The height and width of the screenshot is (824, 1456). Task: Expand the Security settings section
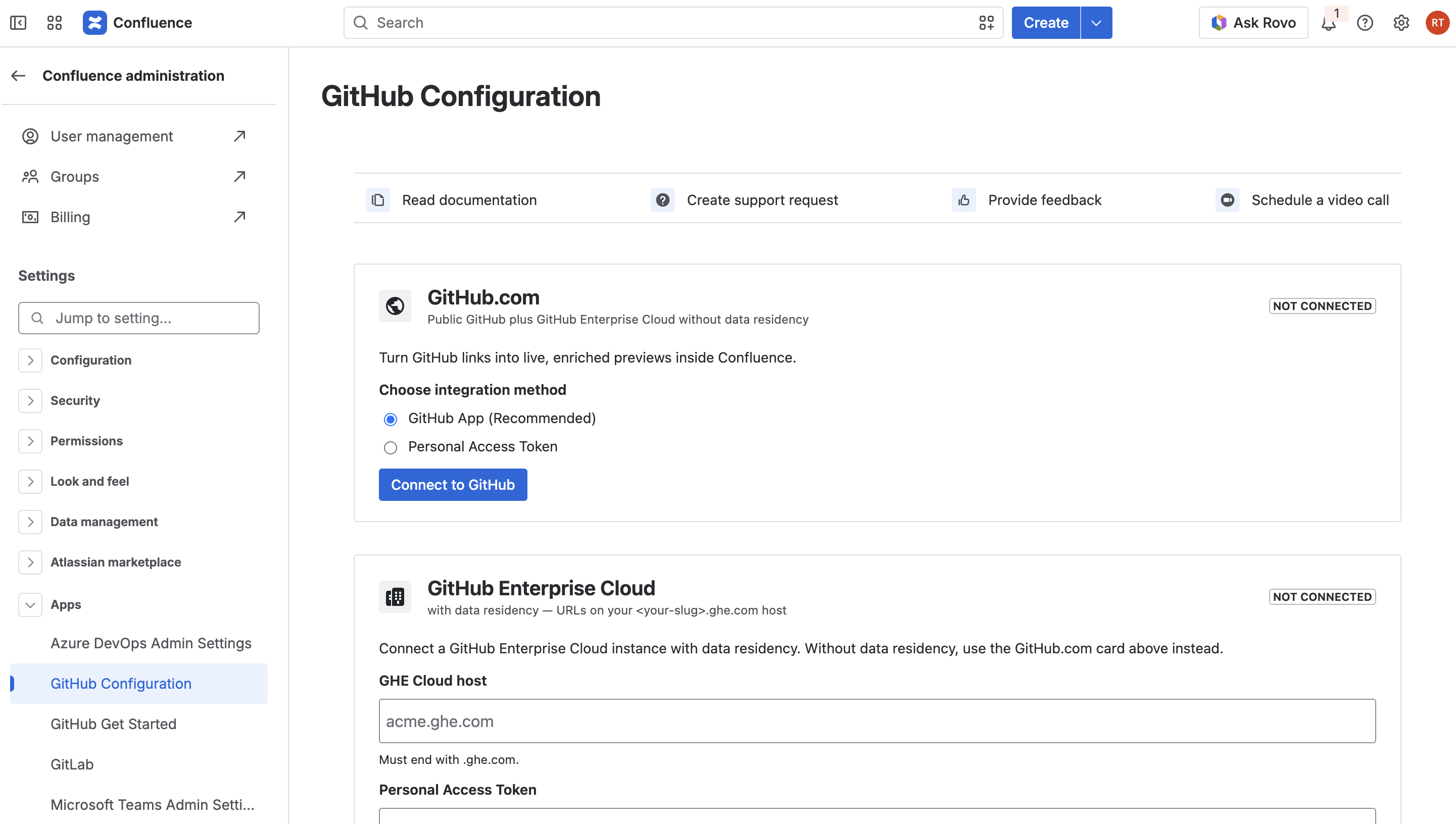pyautogui.click(x=31, y=401)
